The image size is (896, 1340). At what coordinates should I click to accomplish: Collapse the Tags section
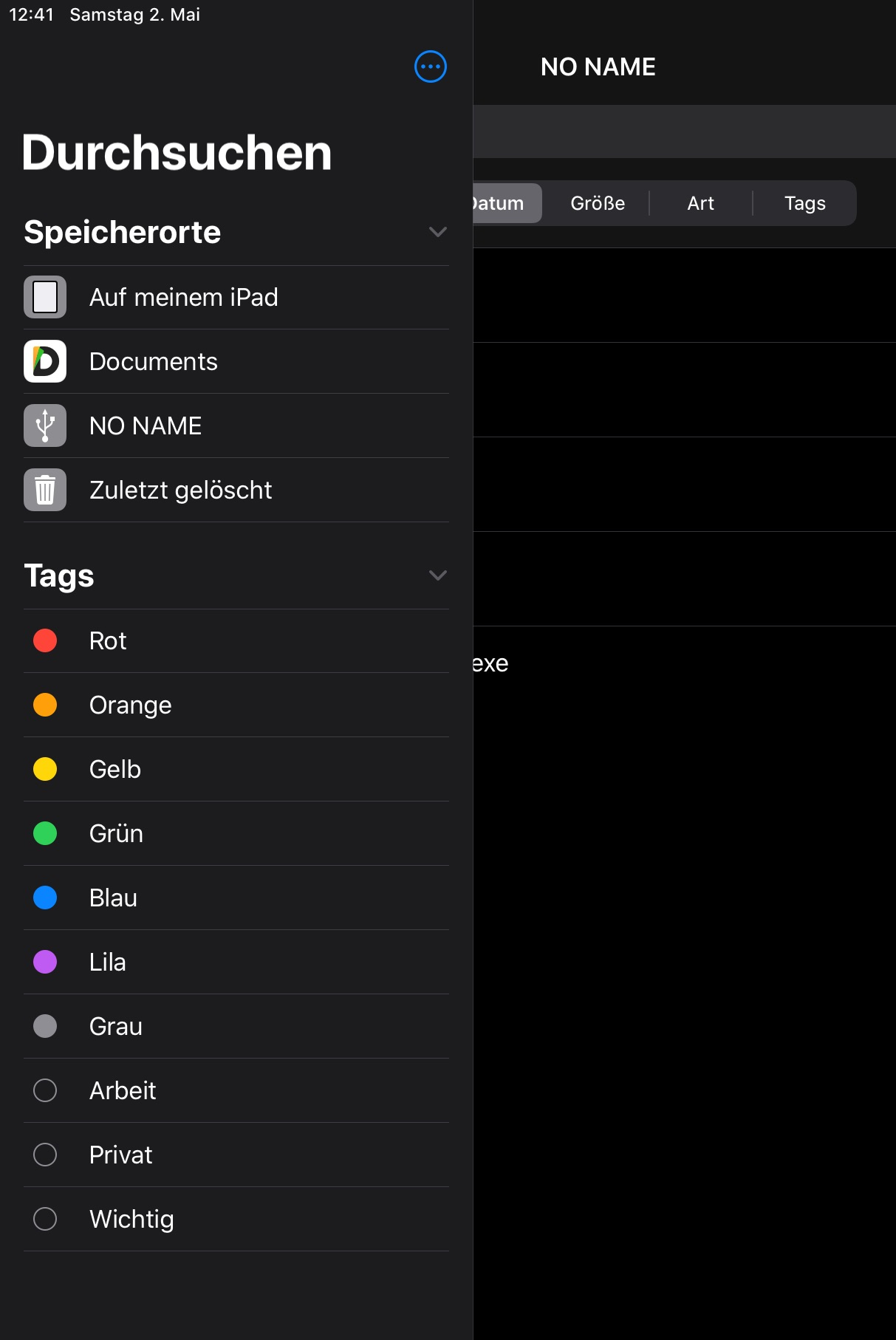pyautogui.click(x=437, y=575)
